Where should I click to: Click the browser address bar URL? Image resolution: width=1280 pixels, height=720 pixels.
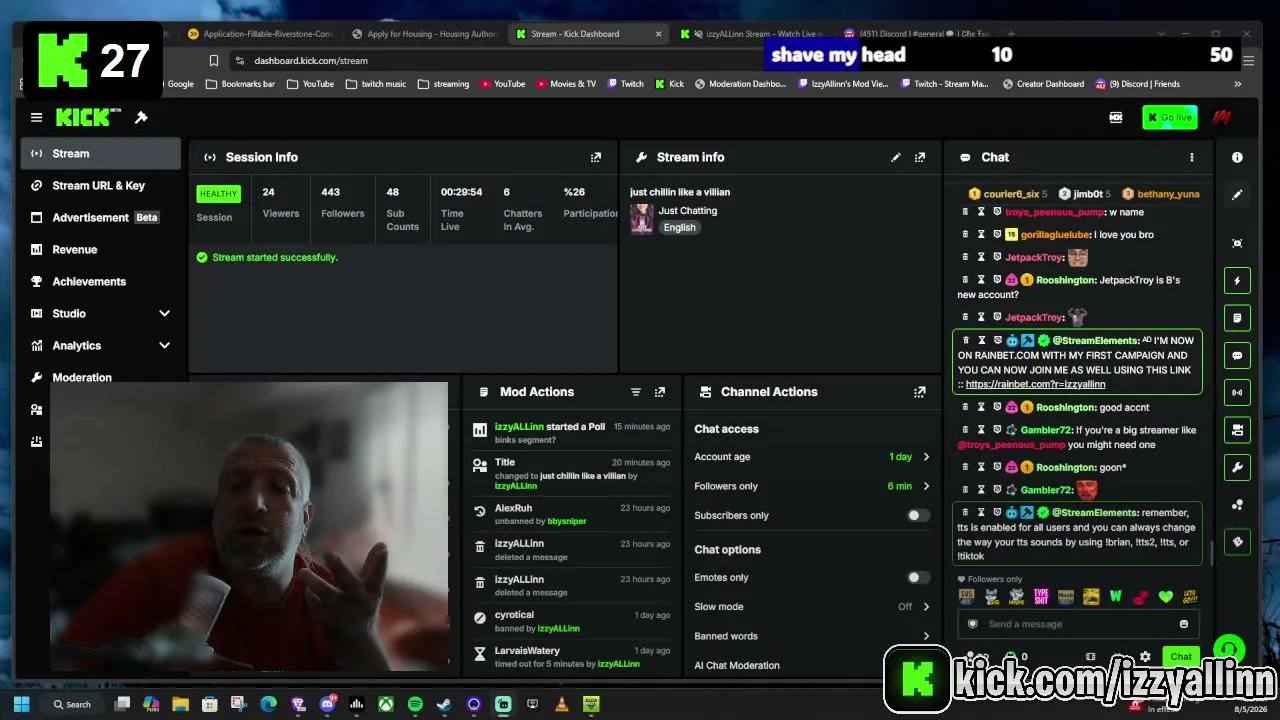coord(311,61)
